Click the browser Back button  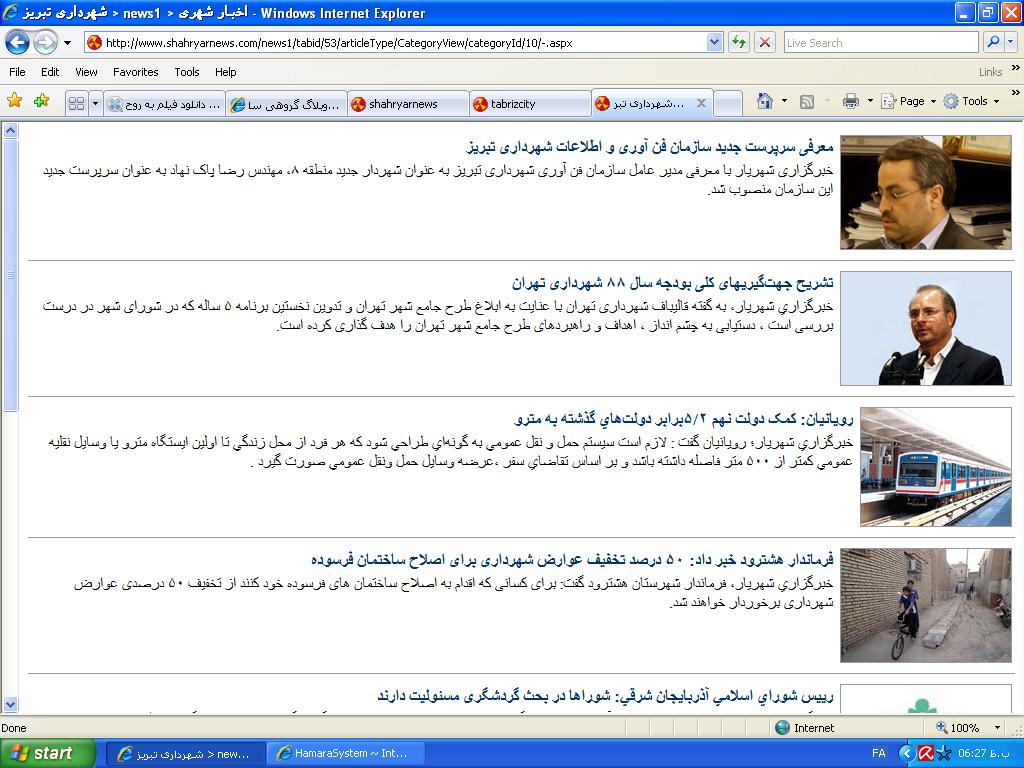tap(17, 42)
